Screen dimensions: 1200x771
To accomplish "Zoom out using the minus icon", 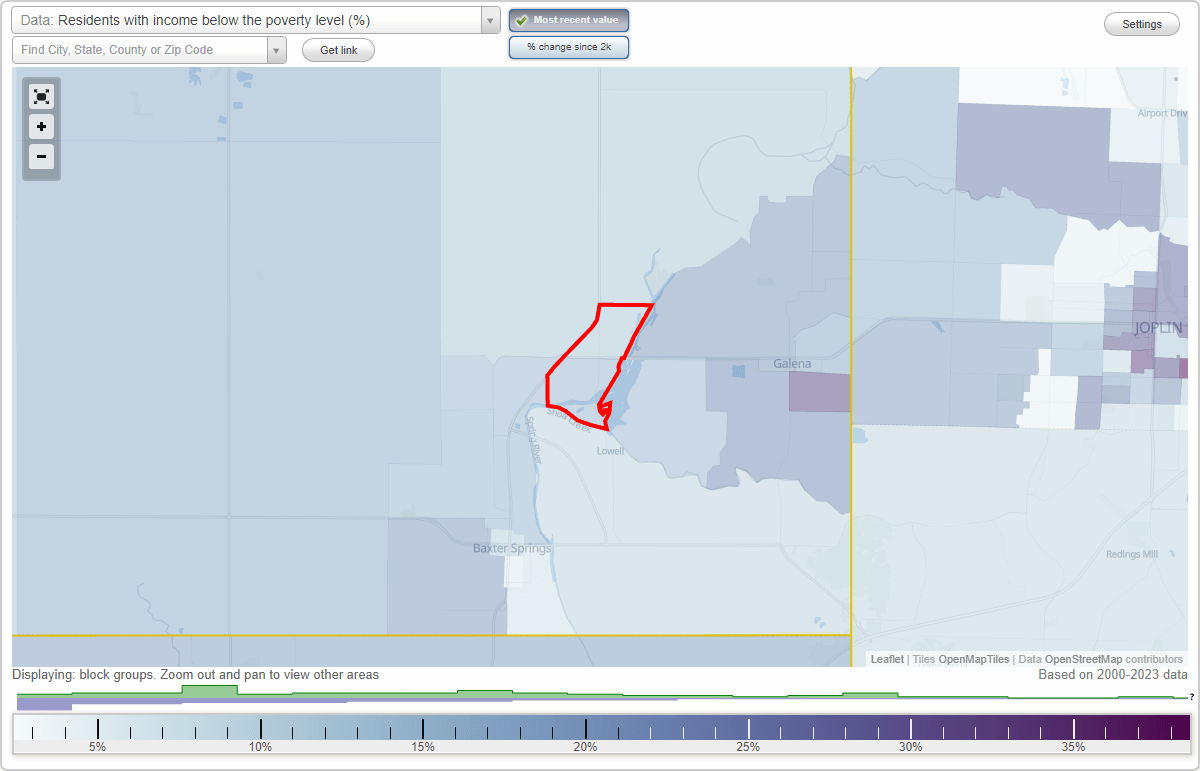I will [41, 157].
